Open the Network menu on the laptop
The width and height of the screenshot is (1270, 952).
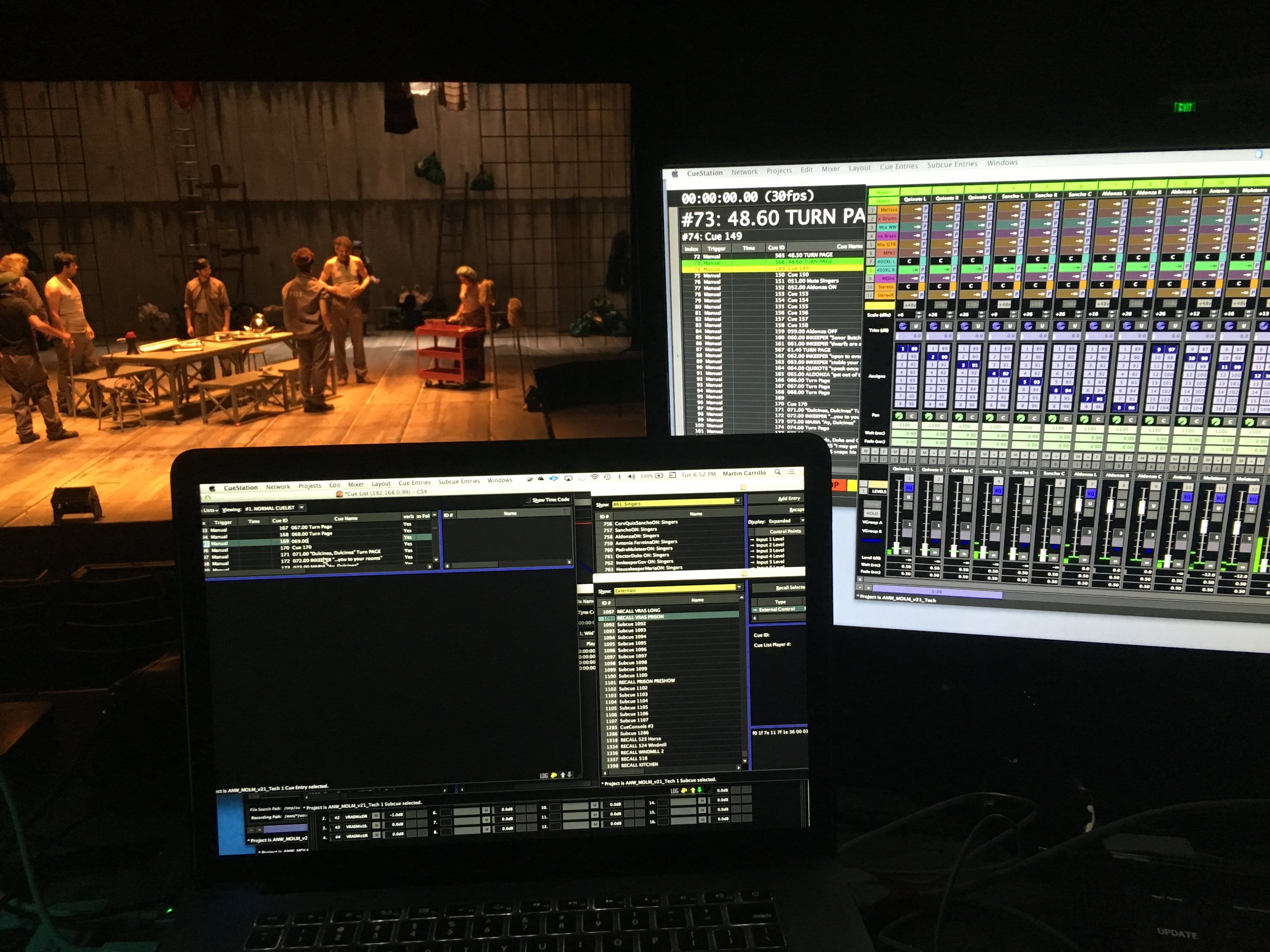pos(278,486)
